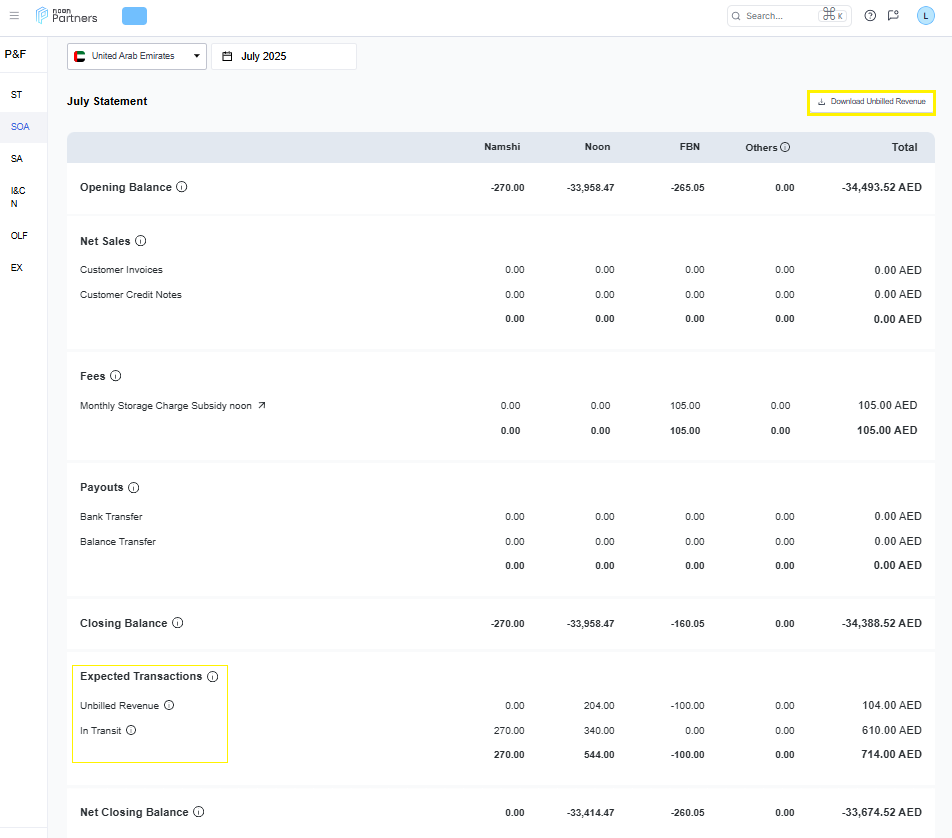Show info for Payouts
The height and width of the screenshot is (838, 952).
pyautogui.click(x=134, y=488)
